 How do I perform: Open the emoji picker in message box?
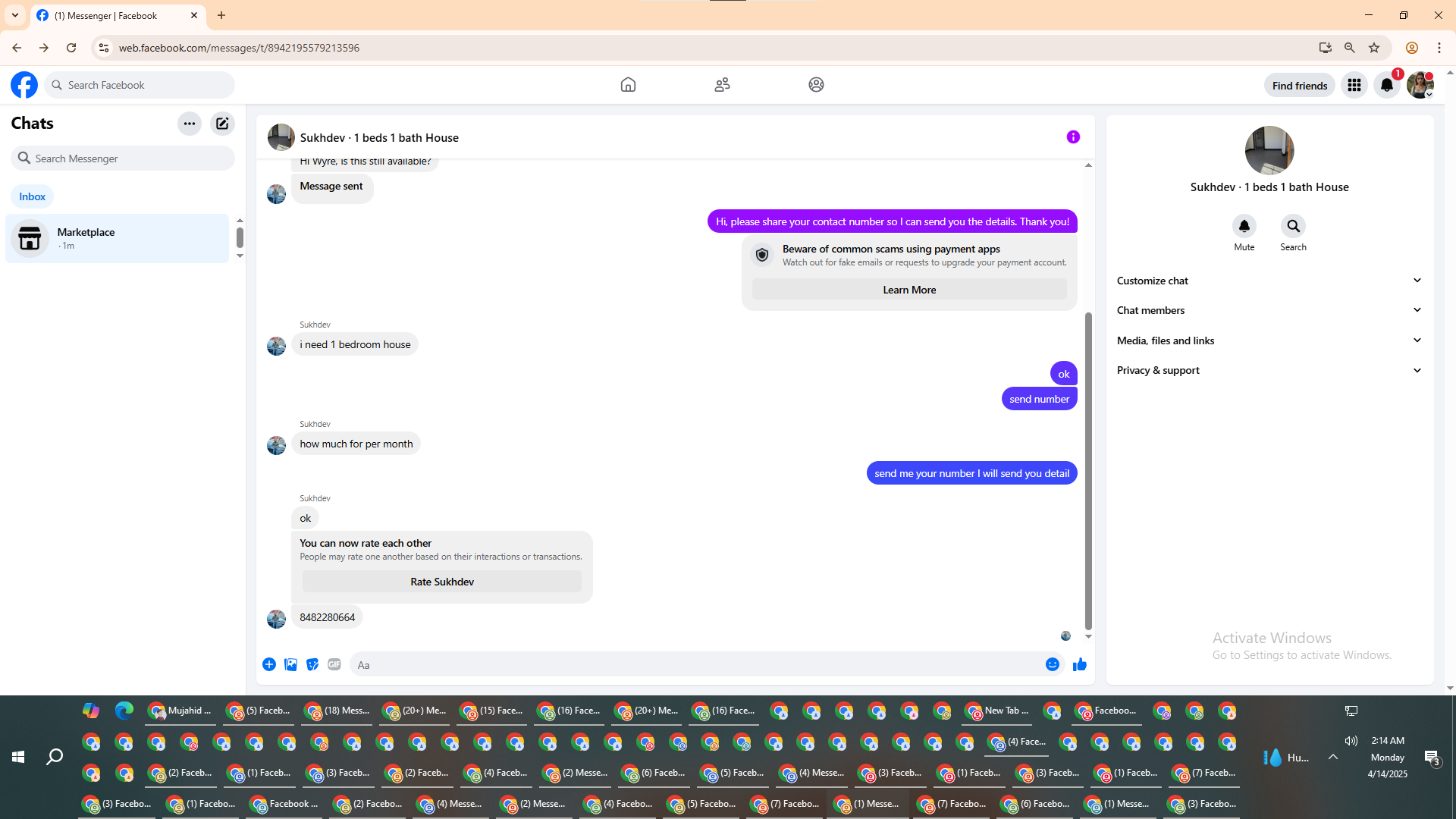[1052, 665]
